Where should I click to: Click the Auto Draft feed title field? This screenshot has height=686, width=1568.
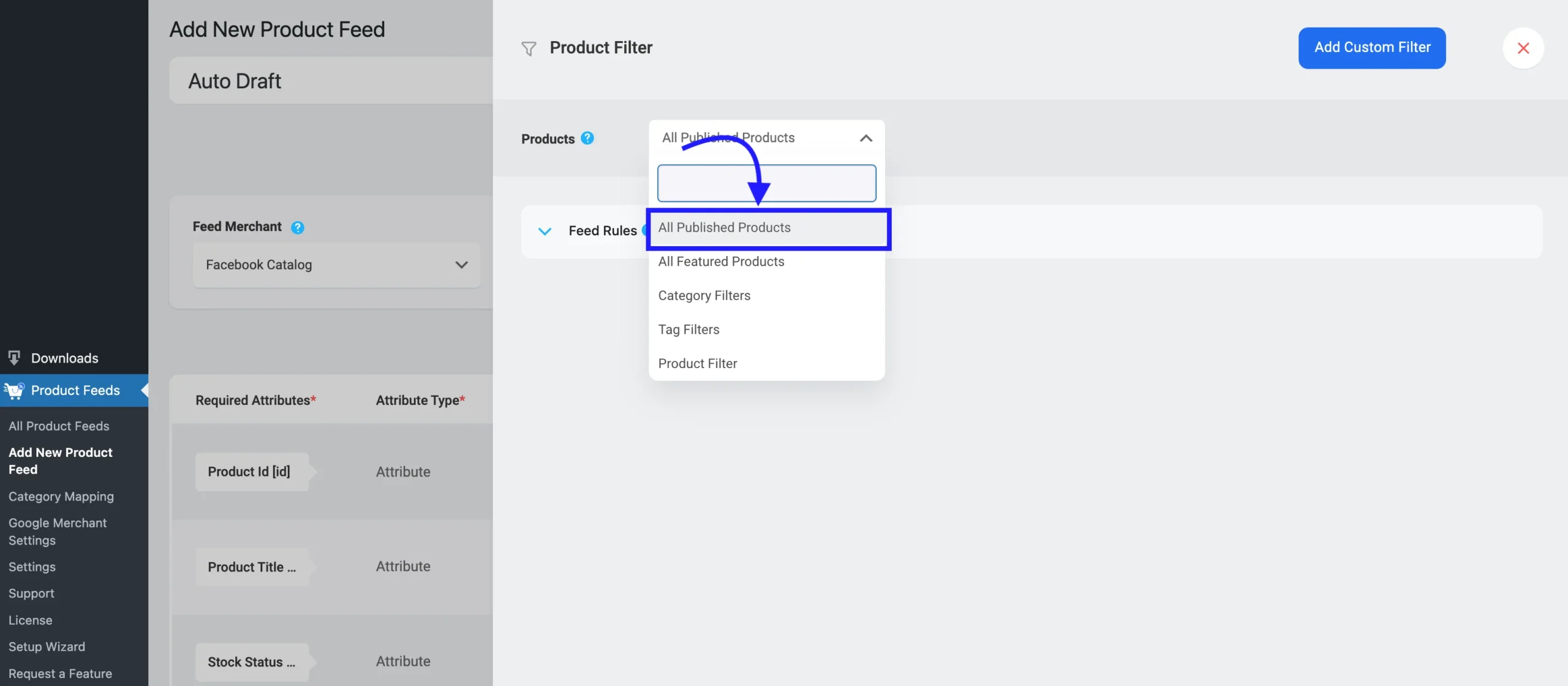coord(331,81)
